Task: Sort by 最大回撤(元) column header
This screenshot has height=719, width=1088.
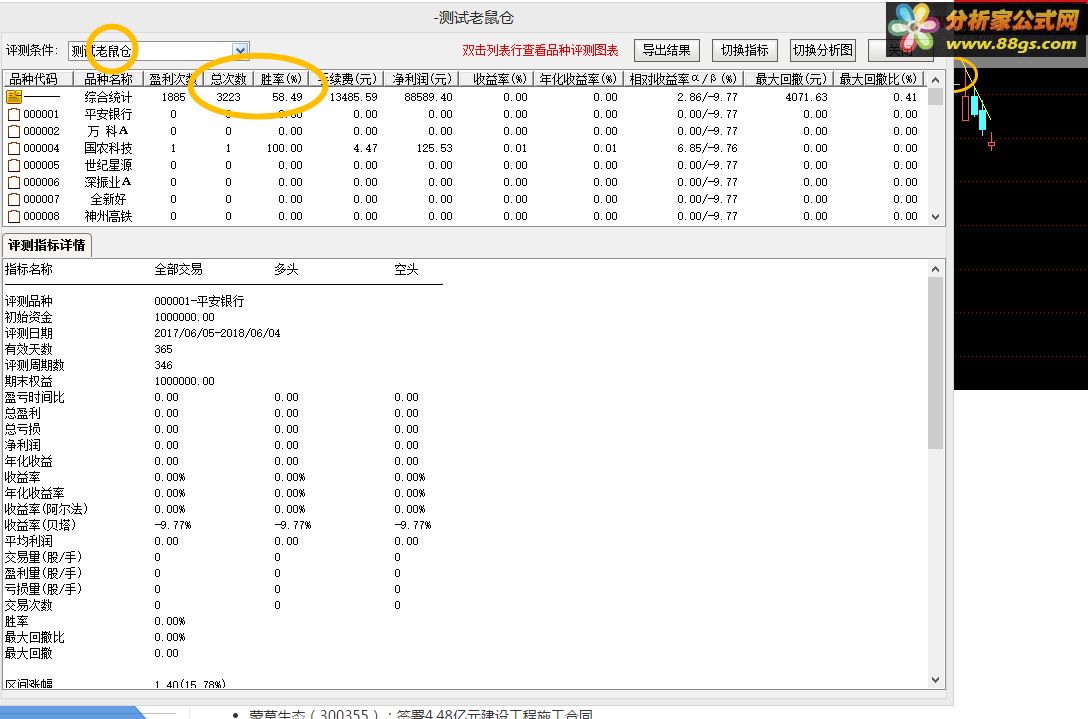Action: pyautogui.click(x=791, y=79)
